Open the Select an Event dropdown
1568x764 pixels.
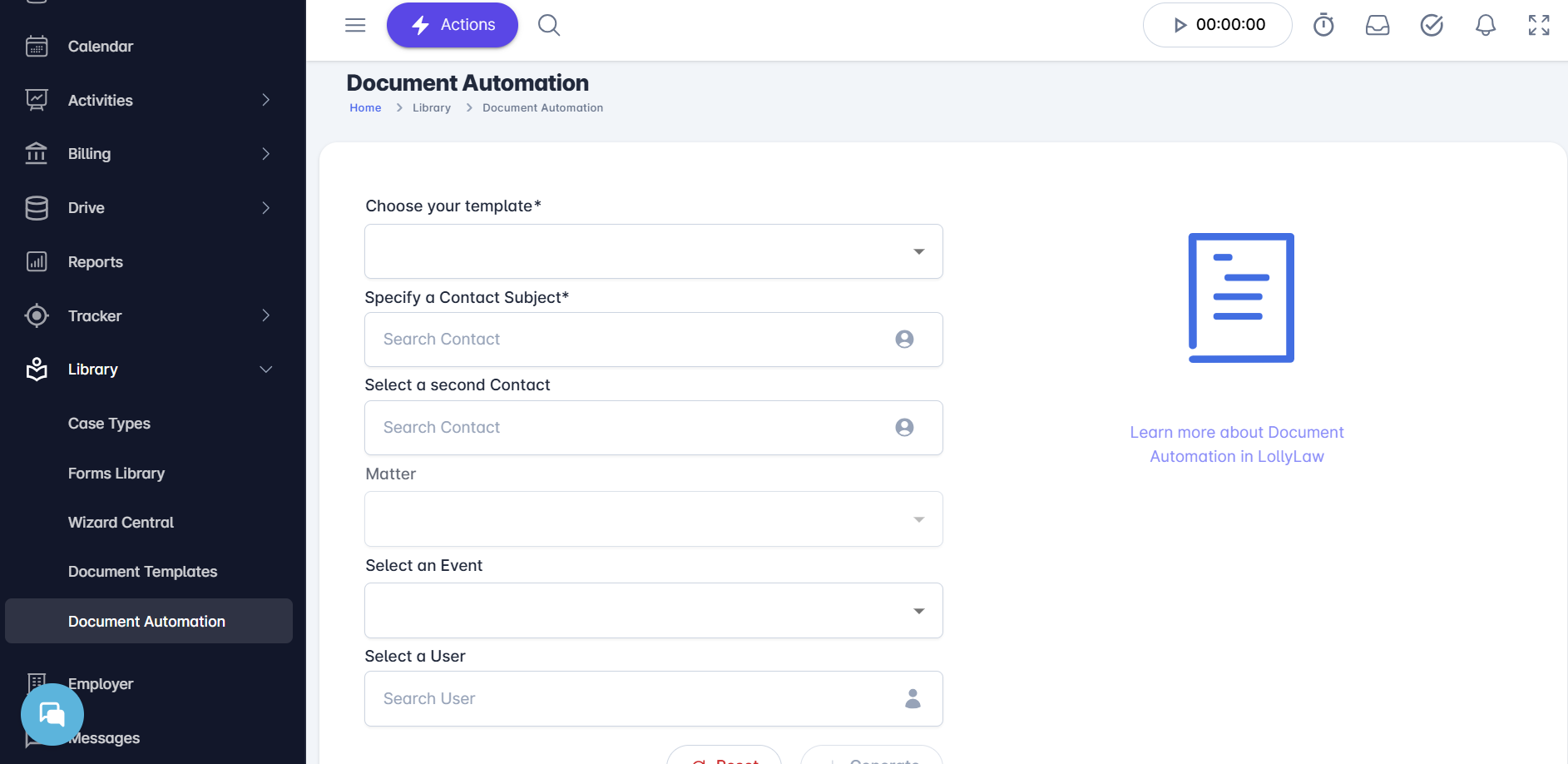653,611
